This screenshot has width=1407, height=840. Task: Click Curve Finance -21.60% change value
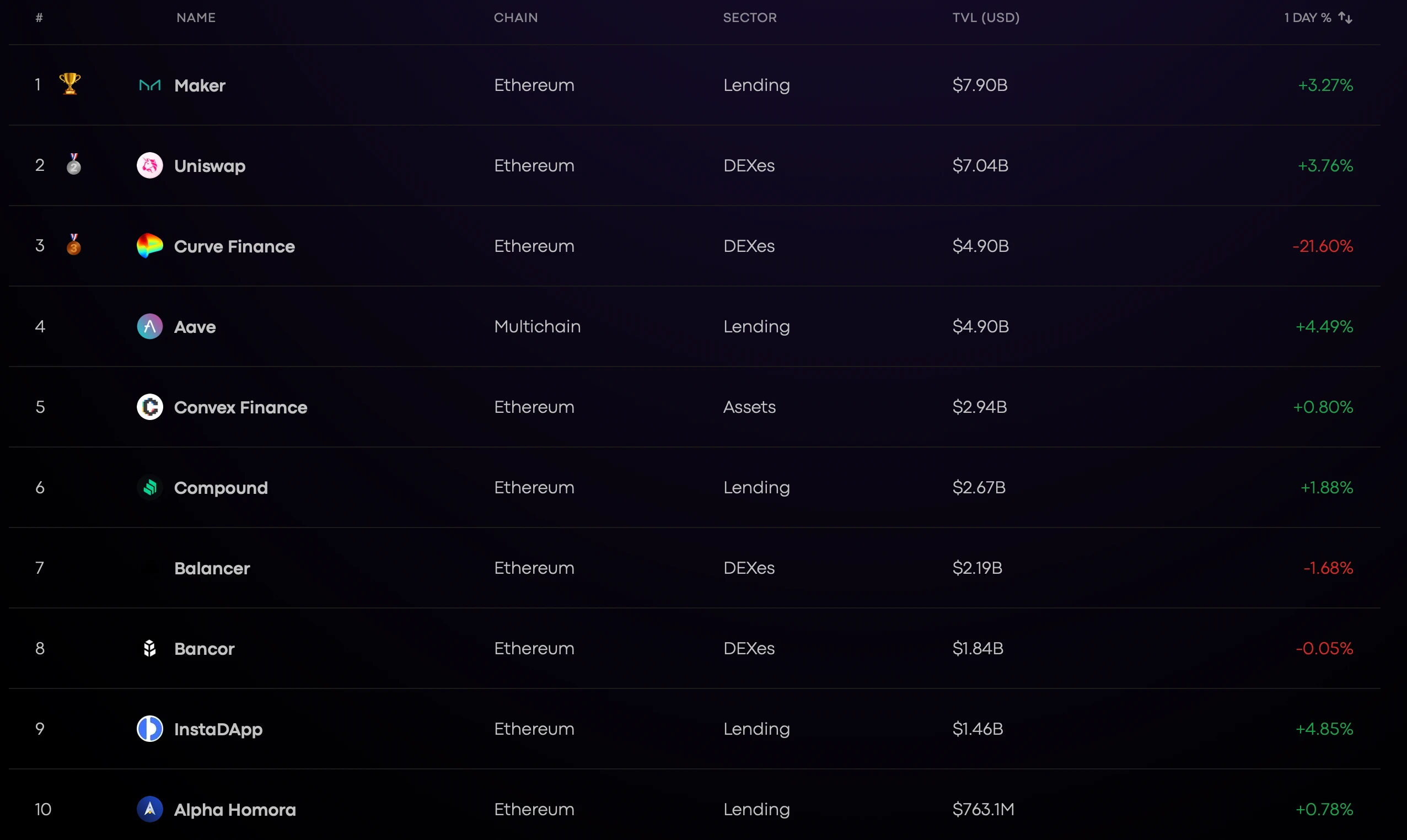coord(1323,246)
